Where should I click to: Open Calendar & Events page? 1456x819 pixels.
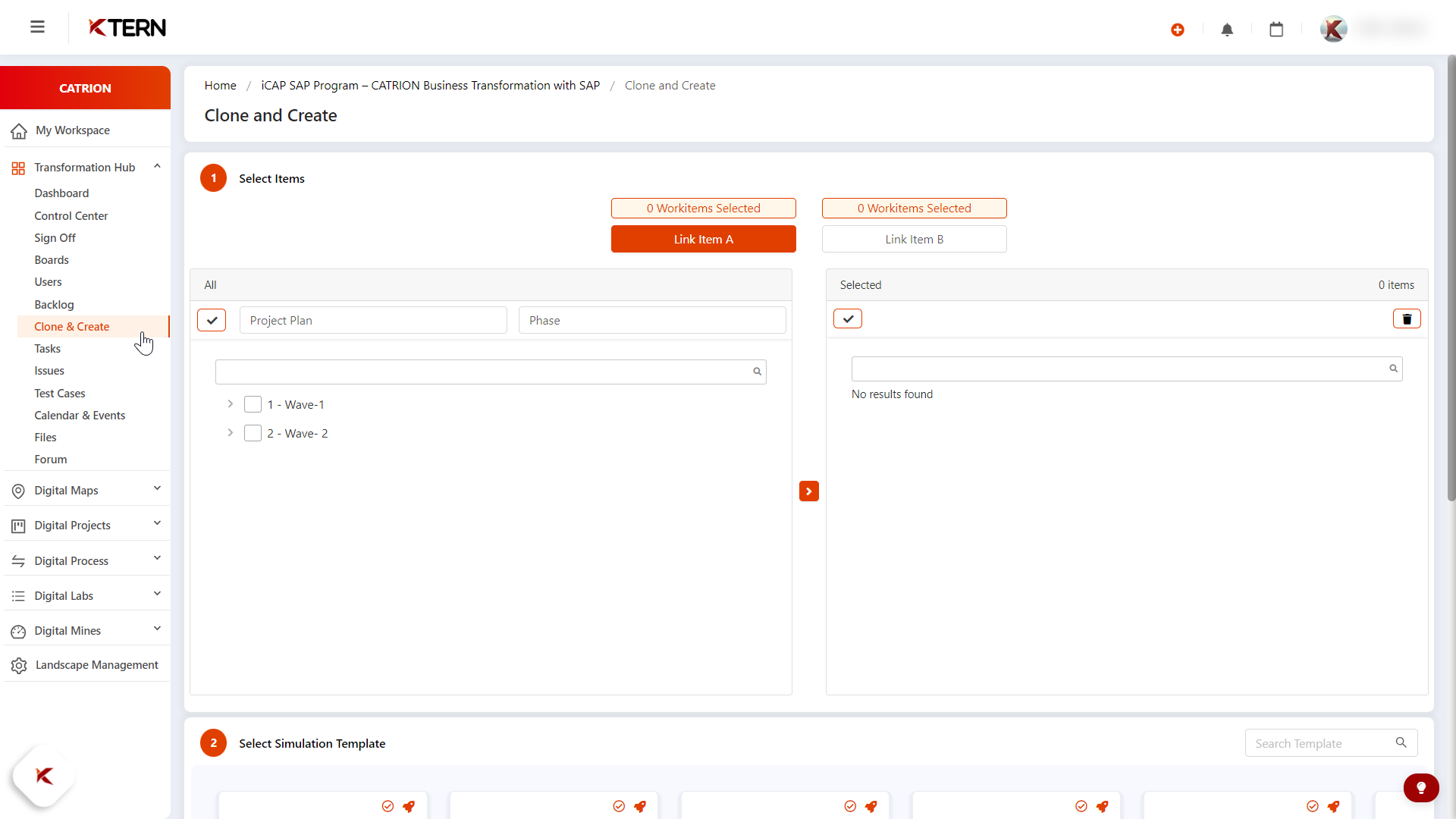coord(80,416)
